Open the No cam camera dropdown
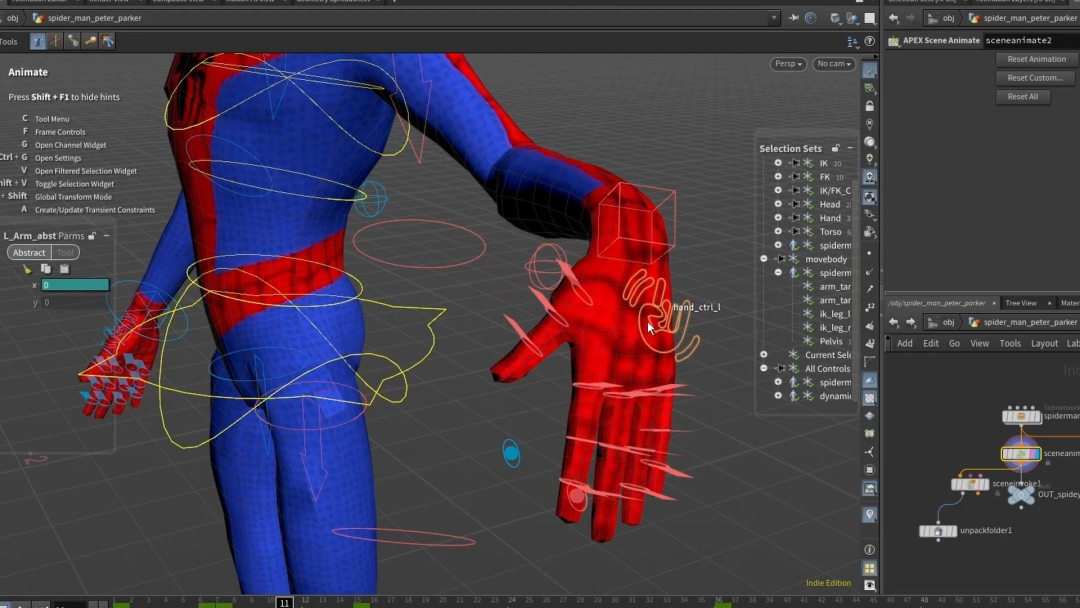Screen dimensions: 1080x608 click(834, 64)
